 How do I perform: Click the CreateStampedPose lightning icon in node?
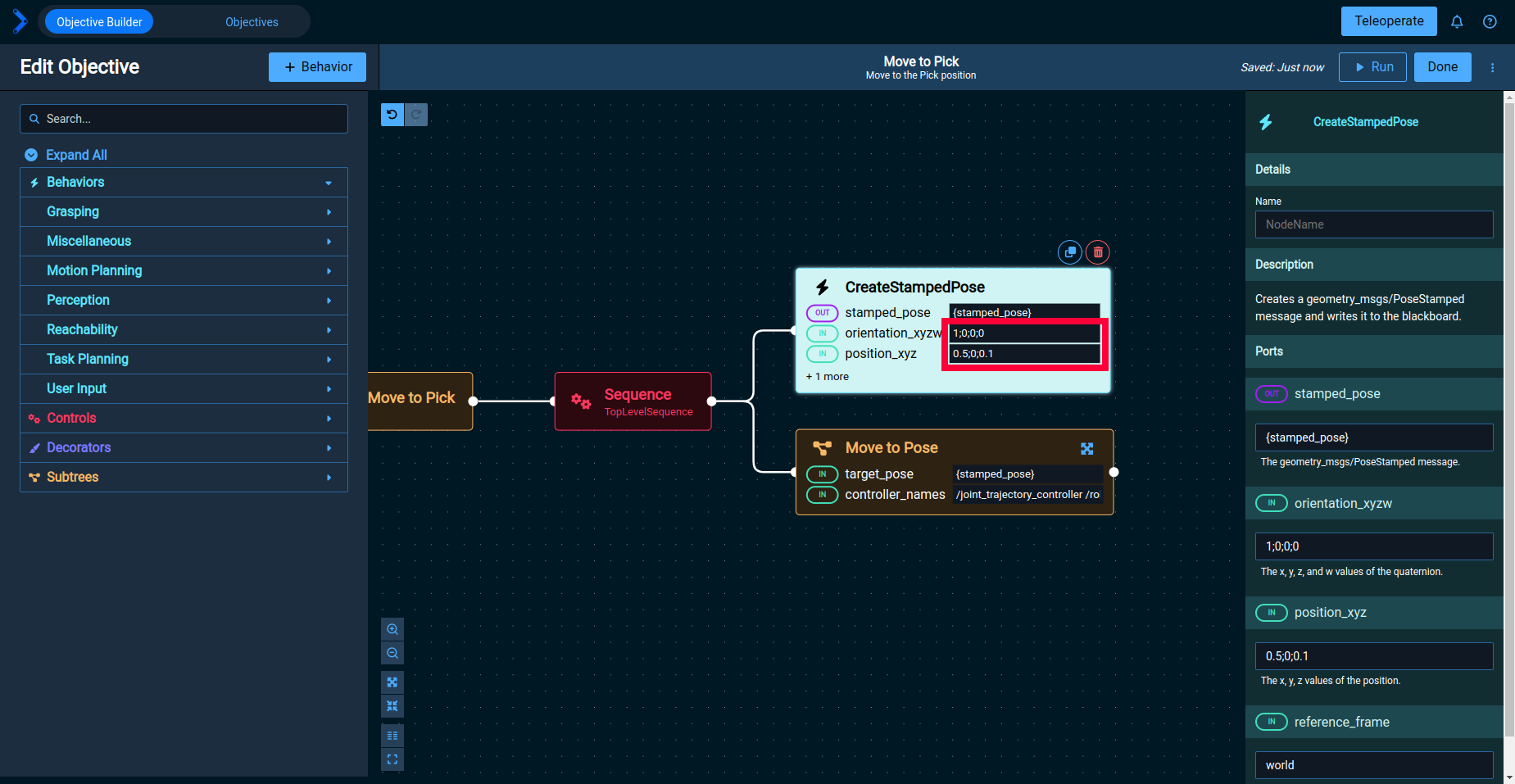click(823, 287)
